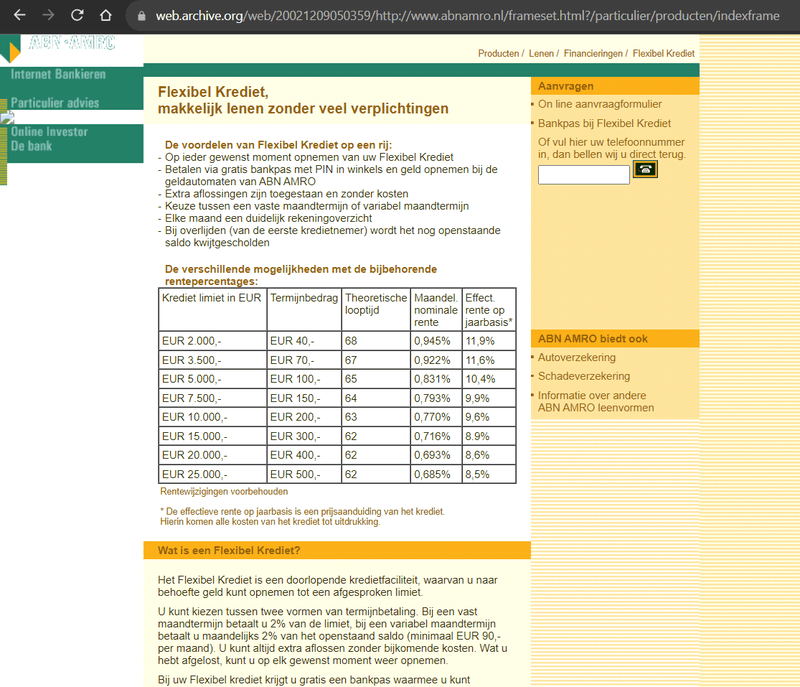This screenshot has width=800, height=687.
Task: Click effectieve rente value 8,5%
Action: click(489, 474)
